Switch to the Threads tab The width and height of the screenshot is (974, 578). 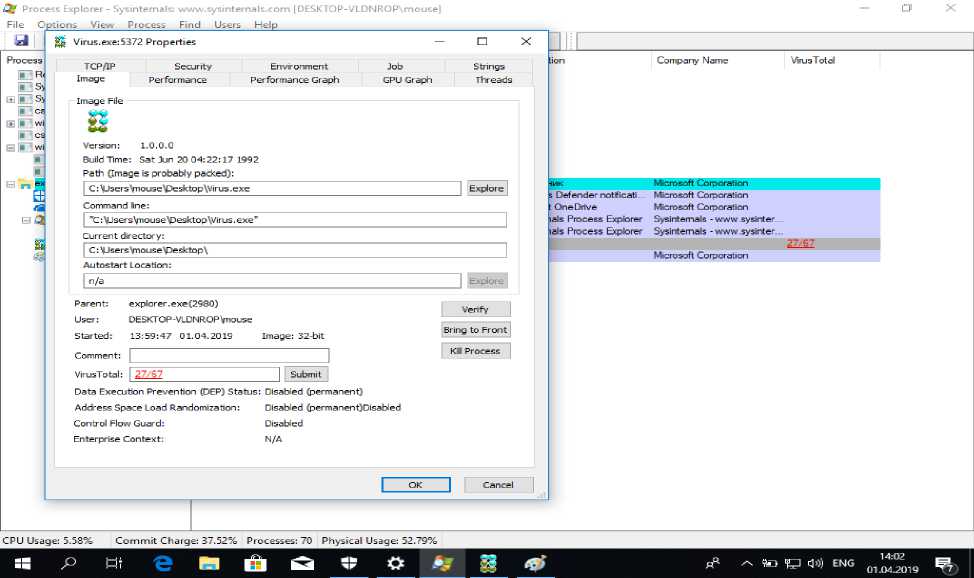click(x=494, y=80)
